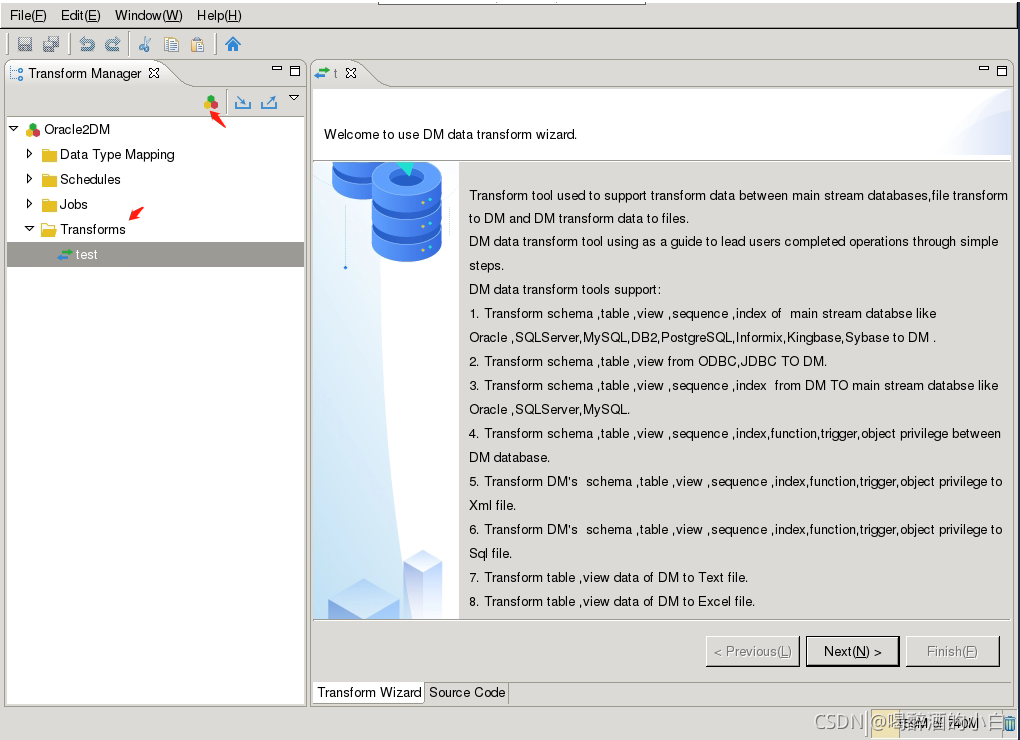Screen dimensions: 1020x740
Task: Open the File menu
Action: [28, 15]
